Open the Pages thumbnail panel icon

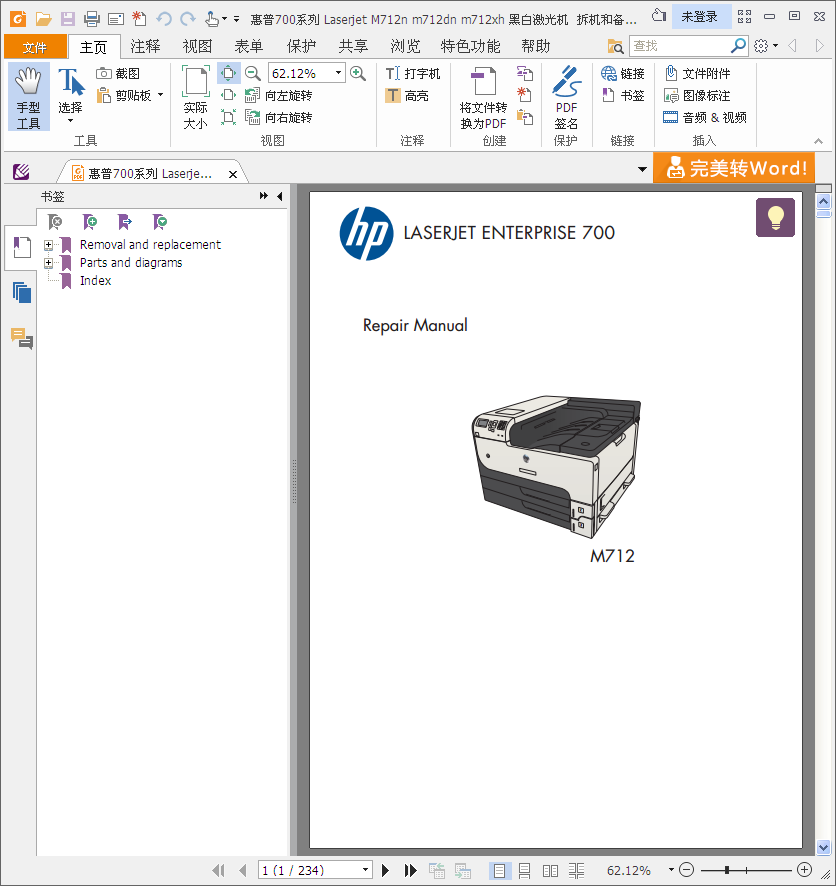[21, 293]
